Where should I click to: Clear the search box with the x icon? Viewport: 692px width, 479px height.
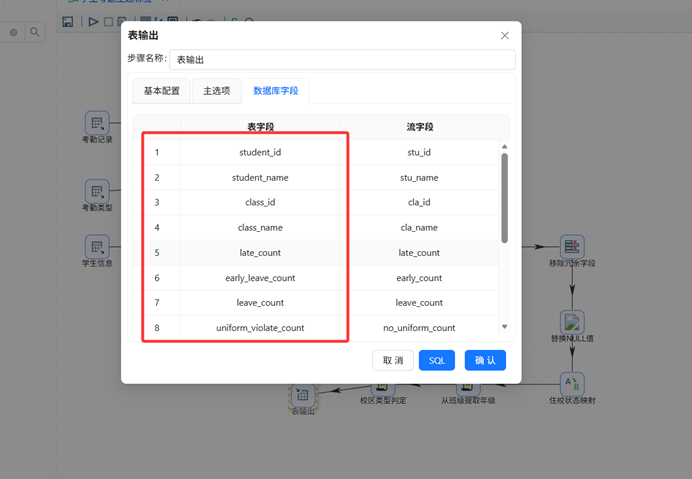coord(14,33)
